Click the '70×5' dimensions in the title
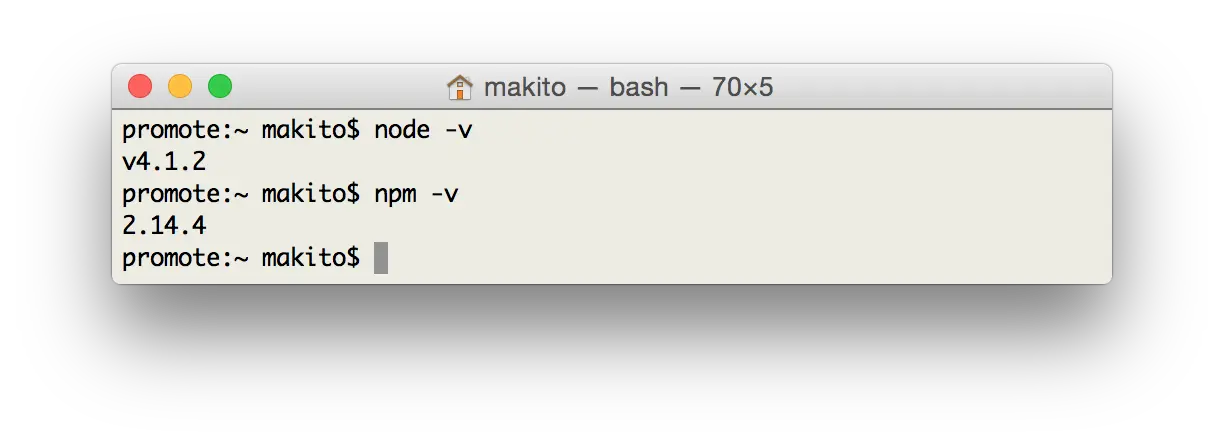Image resolution: width=1224 pixels, height=444 pixels. pos(743,88)
